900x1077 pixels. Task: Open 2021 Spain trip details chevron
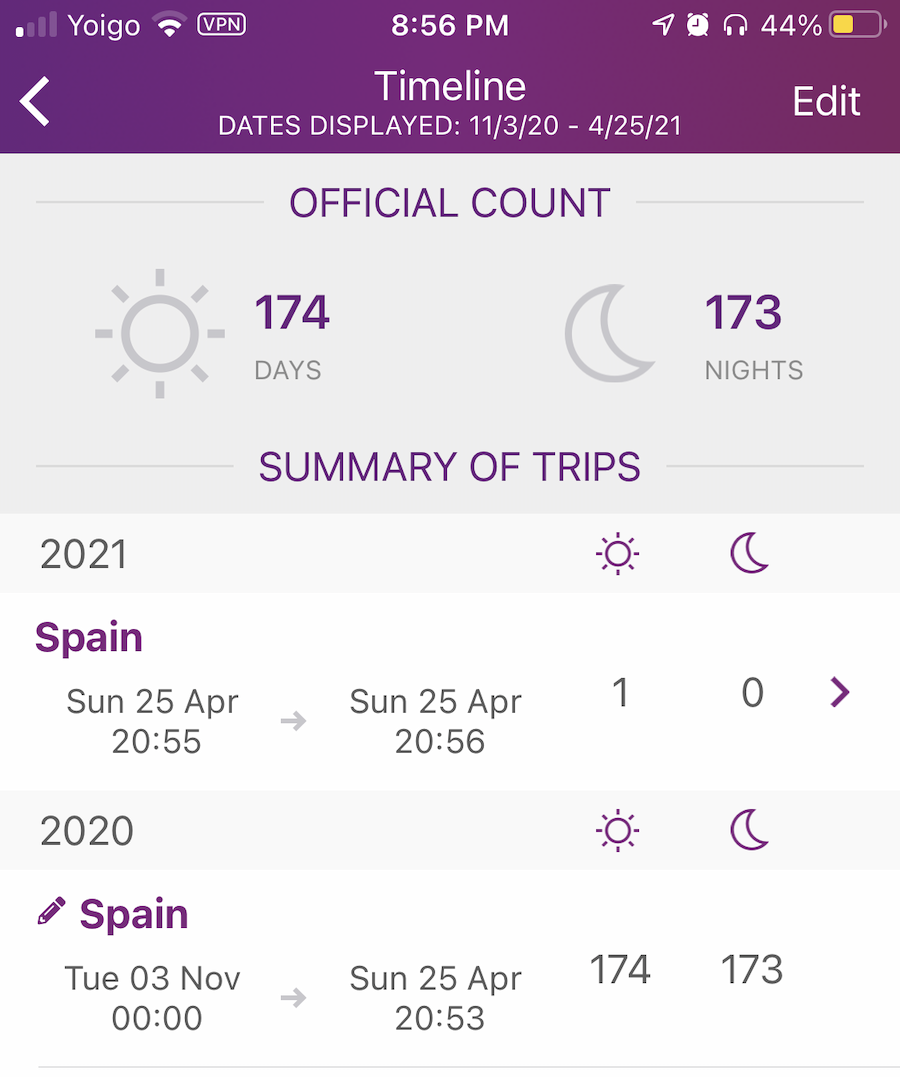(x=840, y=692)
